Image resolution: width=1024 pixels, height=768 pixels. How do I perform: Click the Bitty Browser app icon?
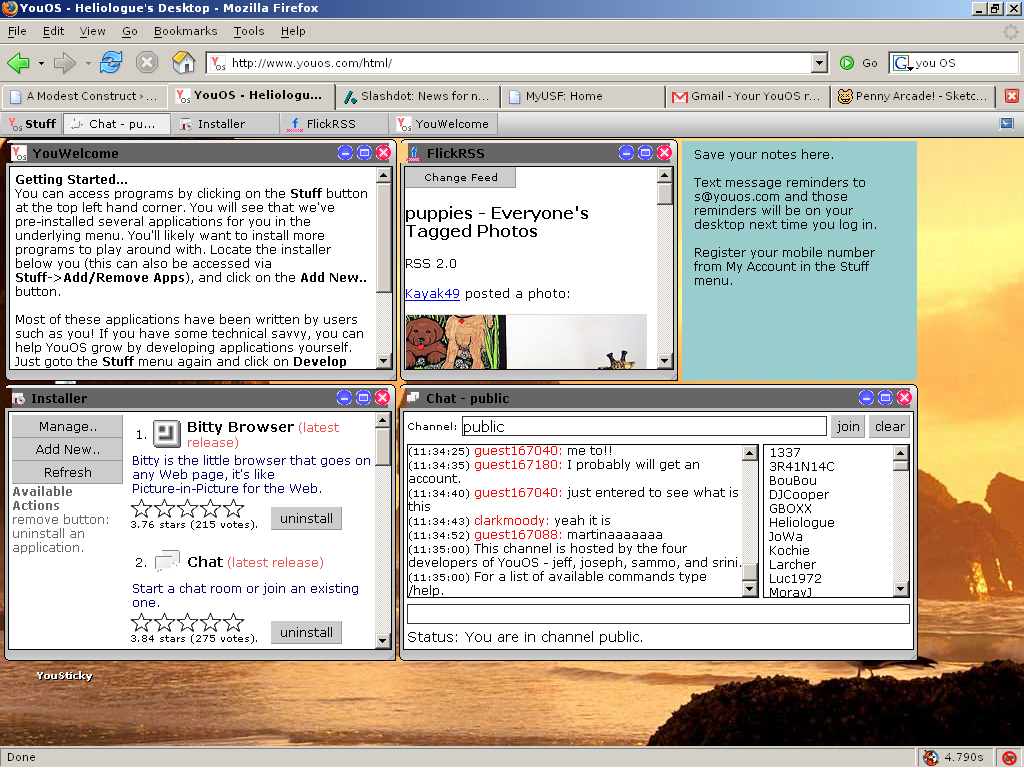pyautogui.click(x=167, y=433)
